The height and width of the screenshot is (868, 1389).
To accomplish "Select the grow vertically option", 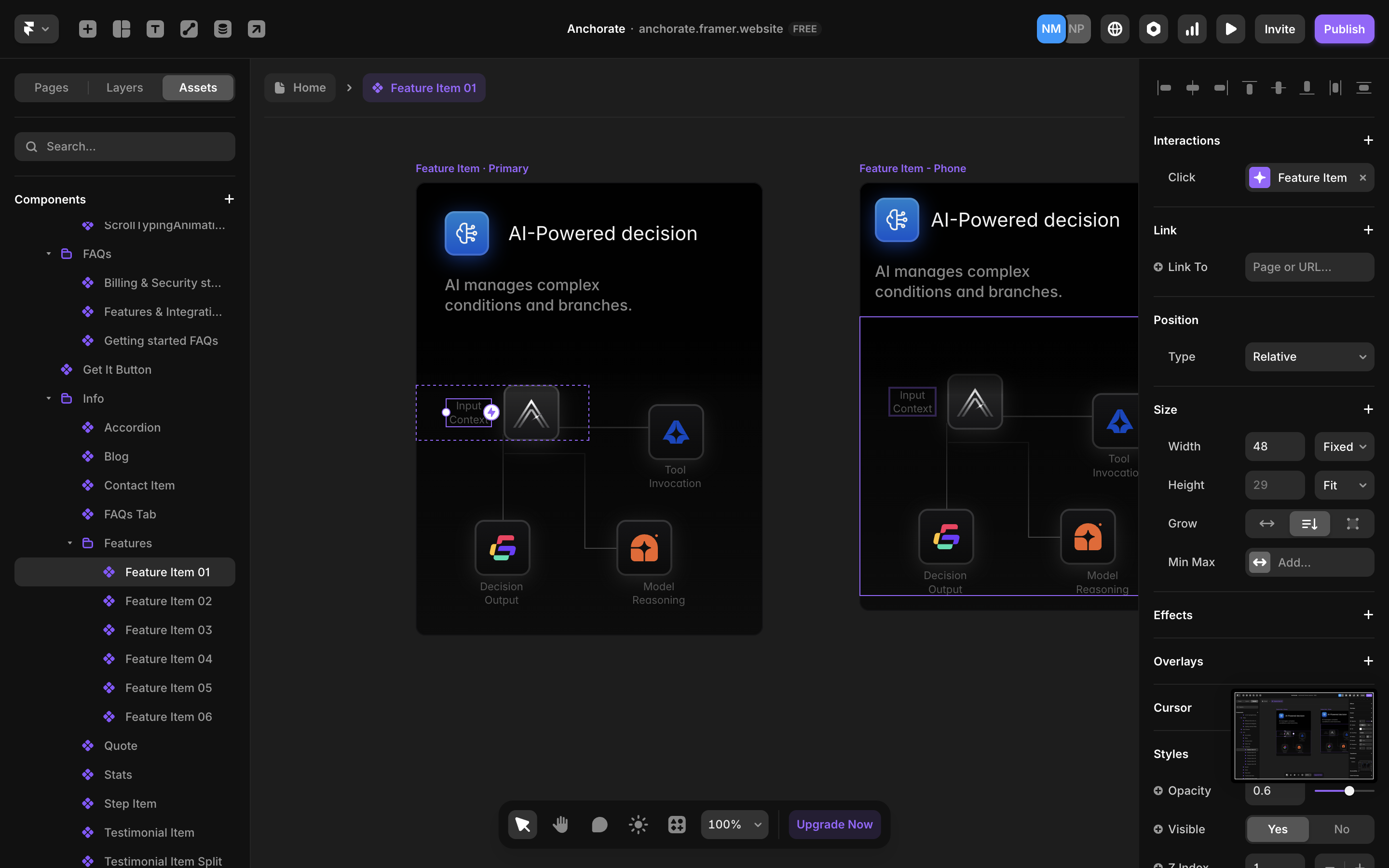I will point(1309,524).
